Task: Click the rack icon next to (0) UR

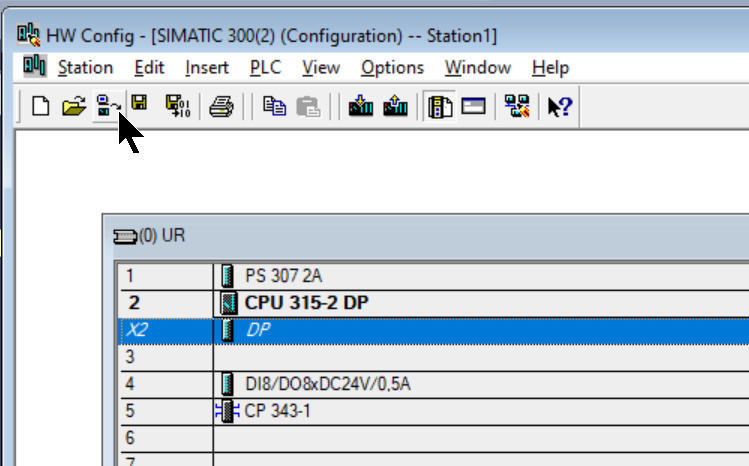Action: pos(125,236)
